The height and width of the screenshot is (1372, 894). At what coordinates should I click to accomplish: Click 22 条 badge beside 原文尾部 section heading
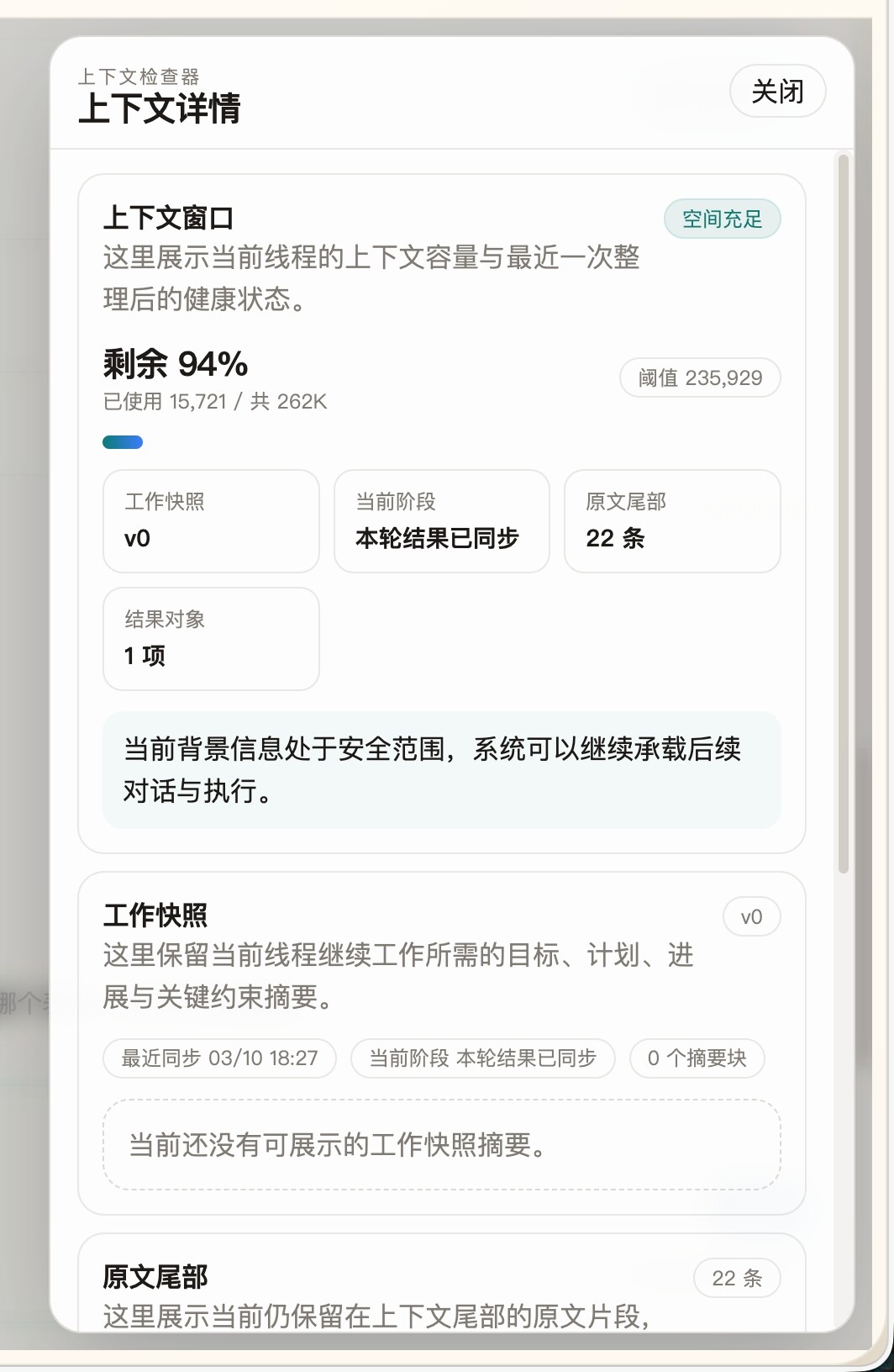click(736, 1279)
